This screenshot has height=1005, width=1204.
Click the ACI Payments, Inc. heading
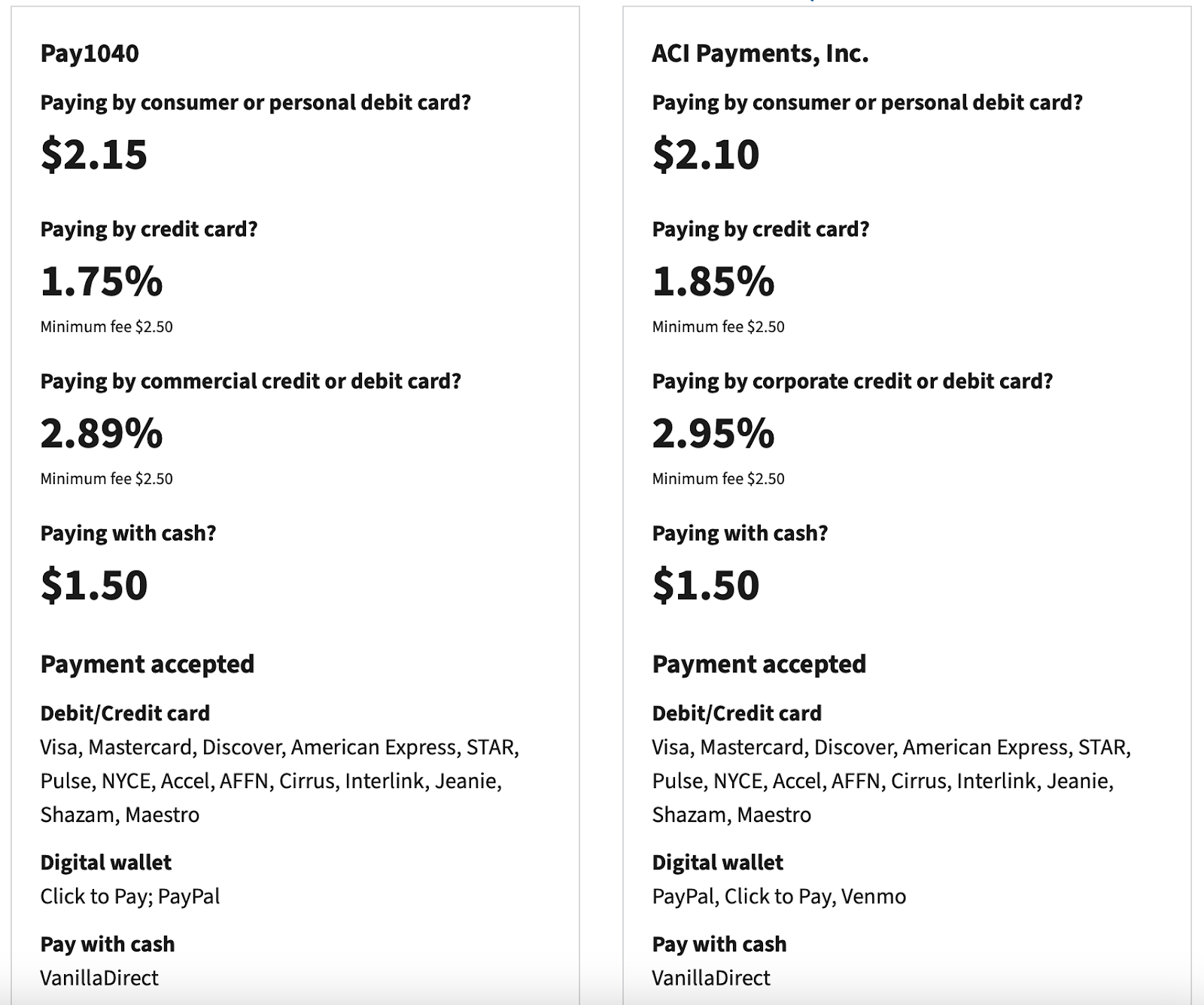point(760,53)
